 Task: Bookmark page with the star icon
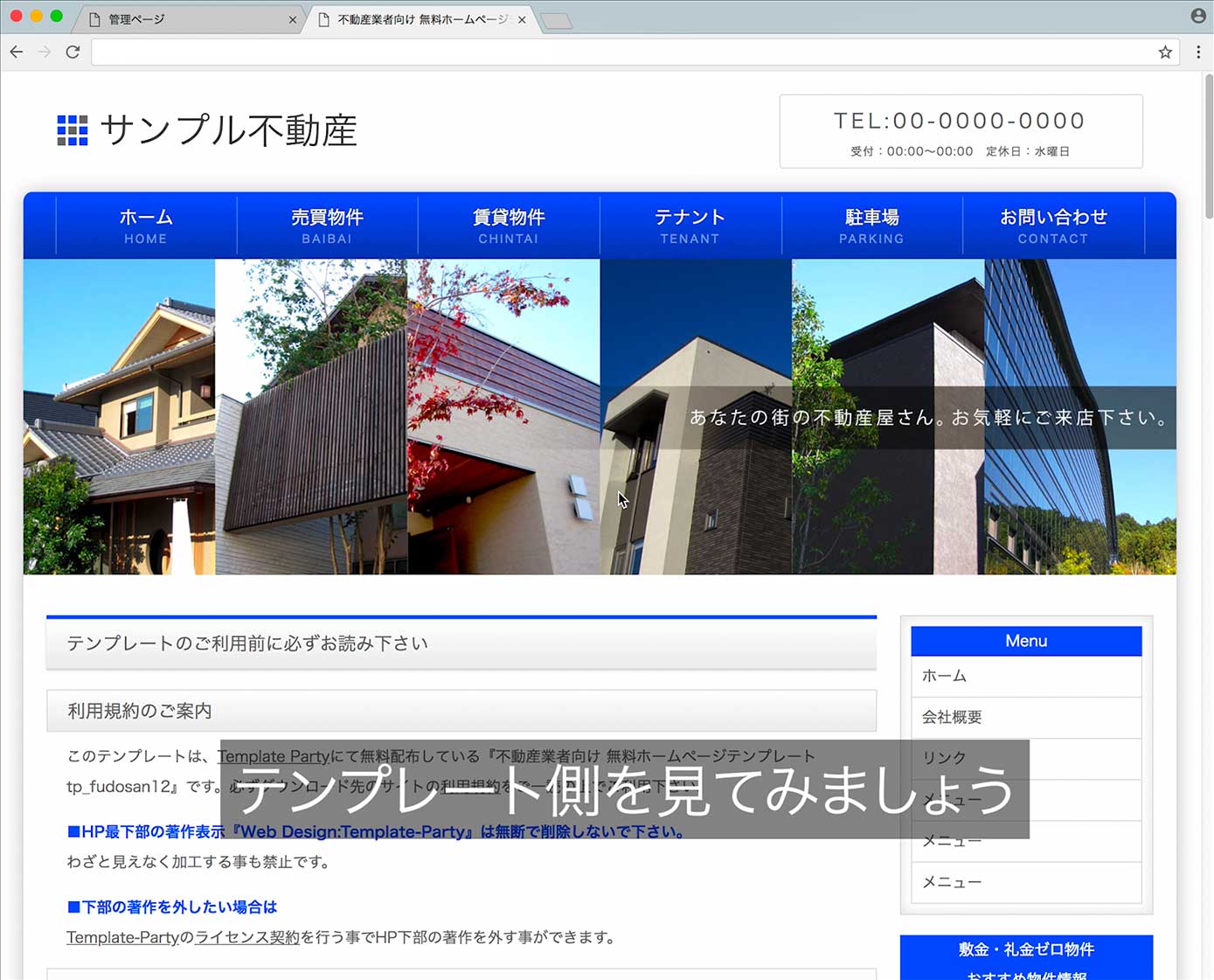pyautogui.click(x=1165, y=52)
